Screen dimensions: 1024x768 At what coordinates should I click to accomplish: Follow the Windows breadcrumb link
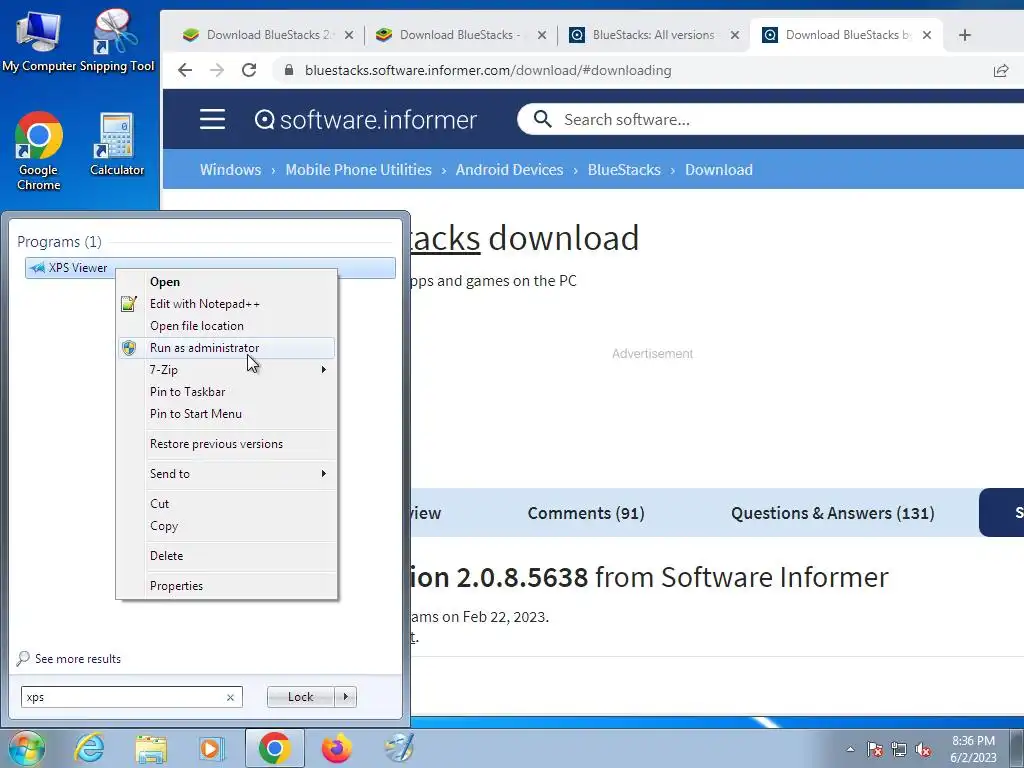(231, 170)
